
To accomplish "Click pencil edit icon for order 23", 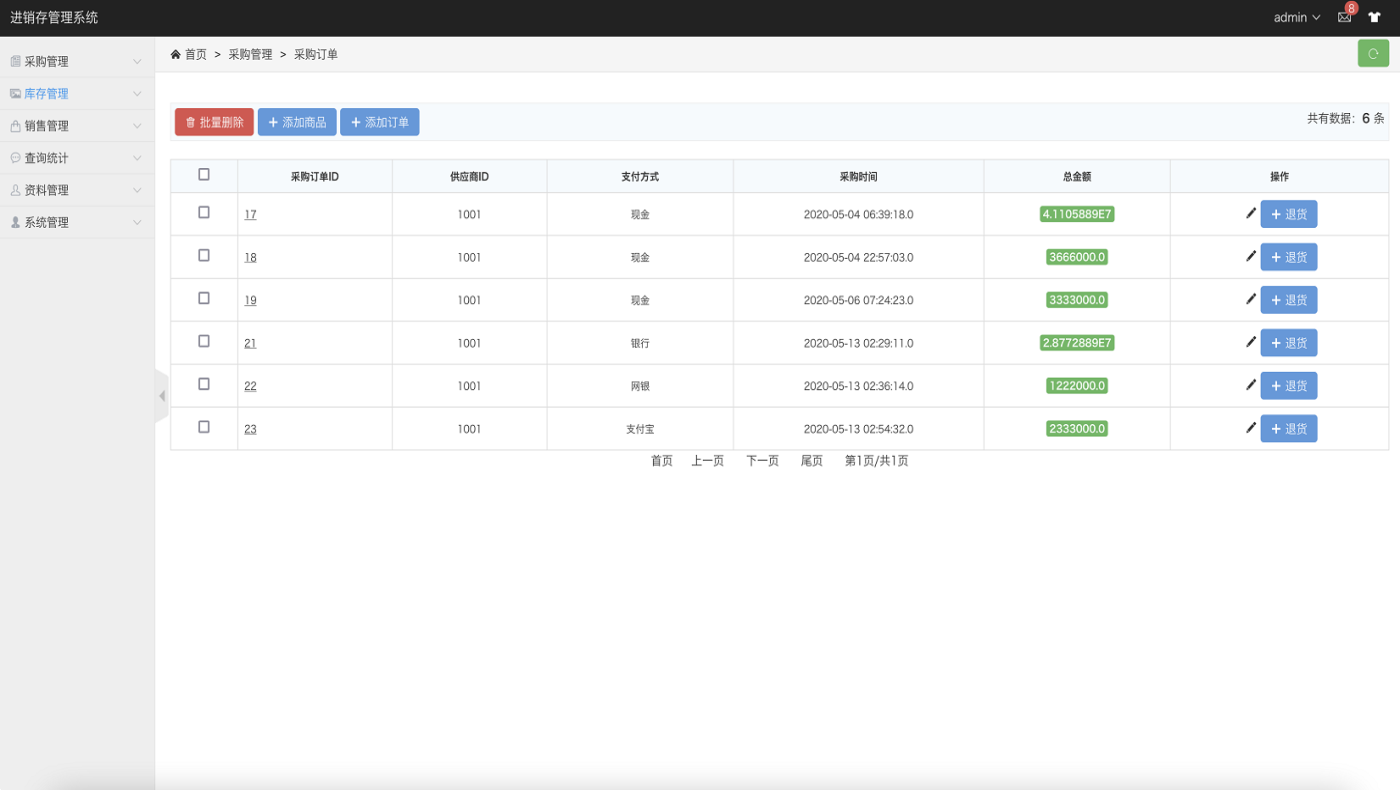I will 1250,428.
